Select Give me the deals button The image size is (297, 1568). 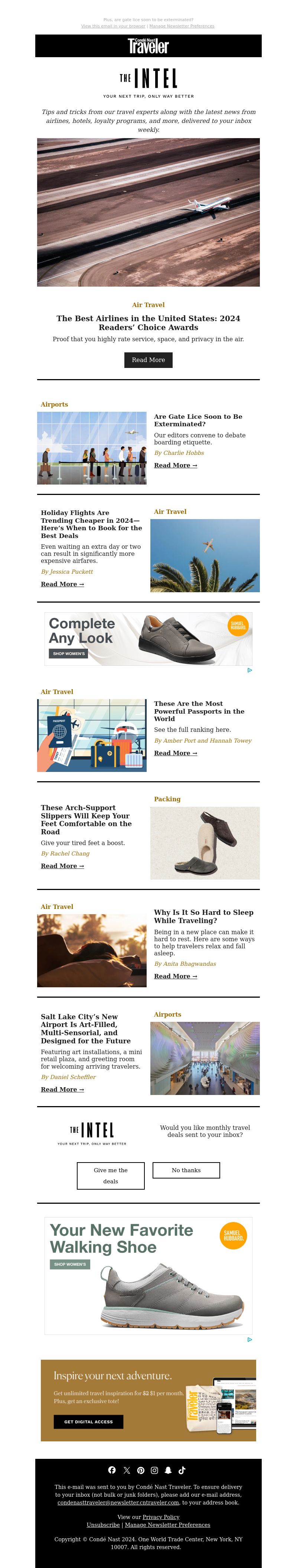(x=111, y=1176)
